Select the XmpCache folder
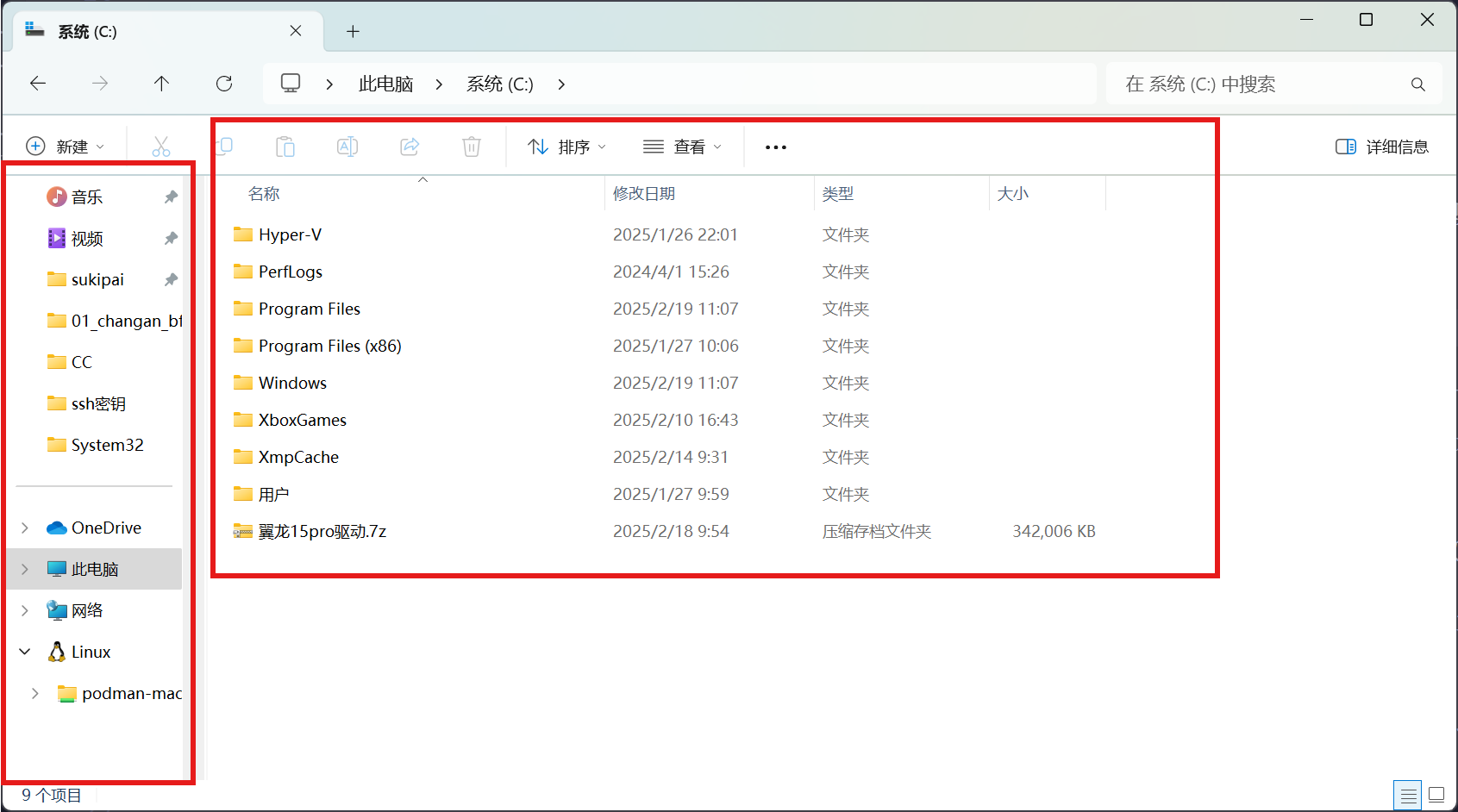This screenshot has height=812, width=1458. click(286, 457)
